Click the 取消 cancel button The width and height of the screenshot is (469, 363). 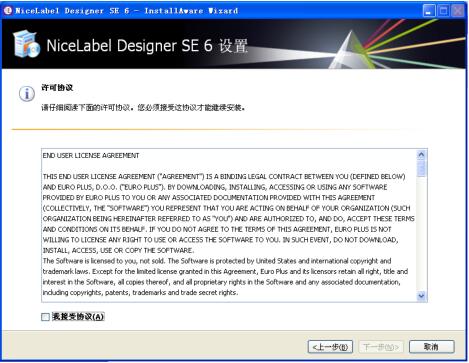tap(431, 347)
